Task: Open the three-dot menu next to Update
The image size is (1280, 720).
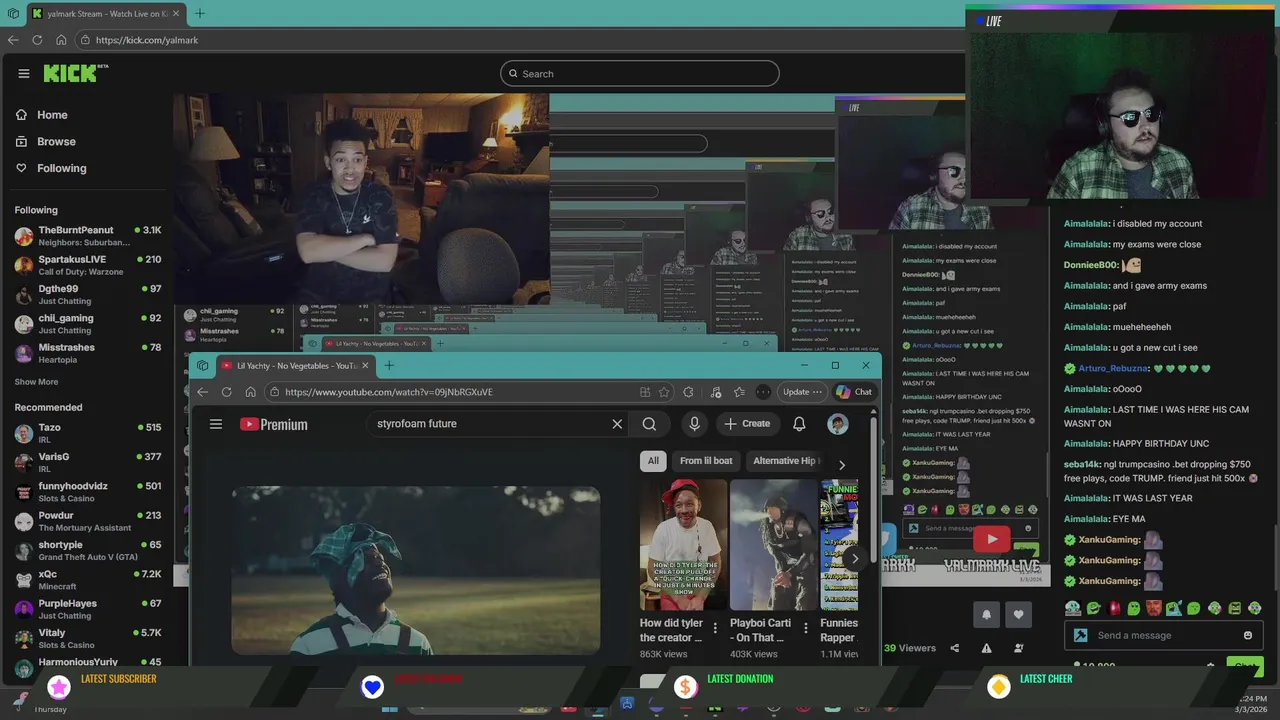Action: pyautogui.click(x=817, y=392)
